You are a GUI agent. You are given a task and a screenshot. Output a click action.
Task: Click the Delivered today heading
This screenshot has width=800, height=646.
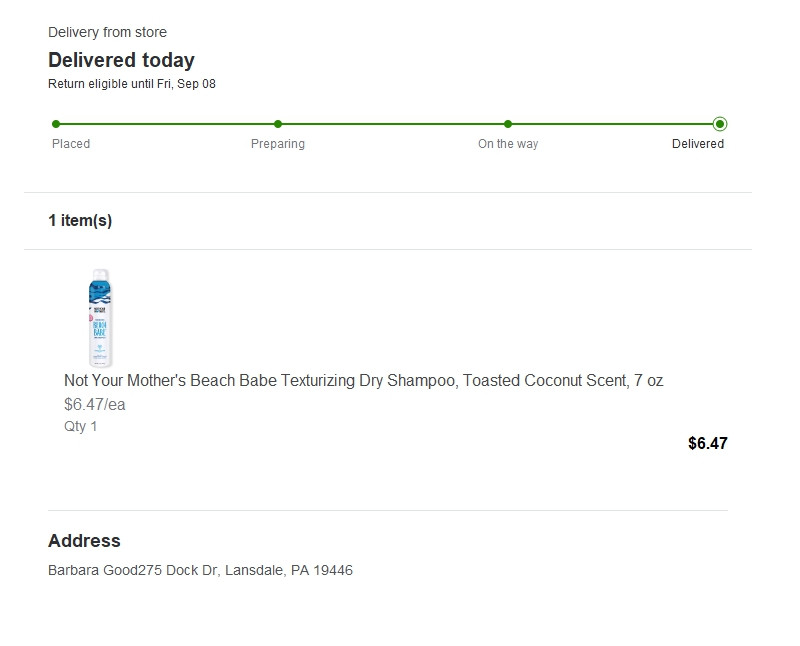click(121, 60)
